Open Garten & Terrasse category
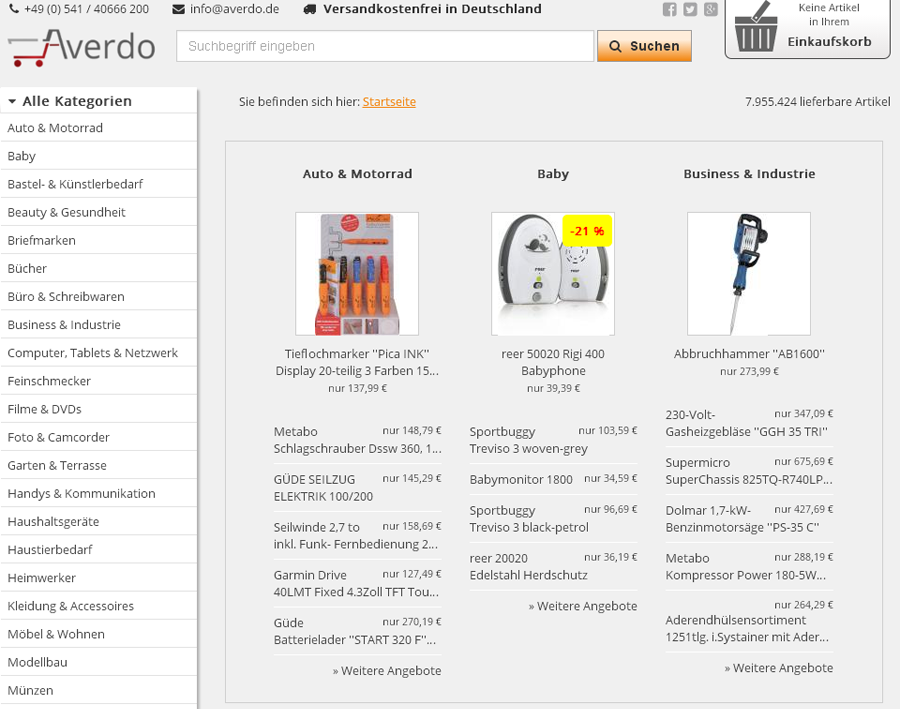Image resolution: width=900 pixels, height=709 pixels. [99, 466]
